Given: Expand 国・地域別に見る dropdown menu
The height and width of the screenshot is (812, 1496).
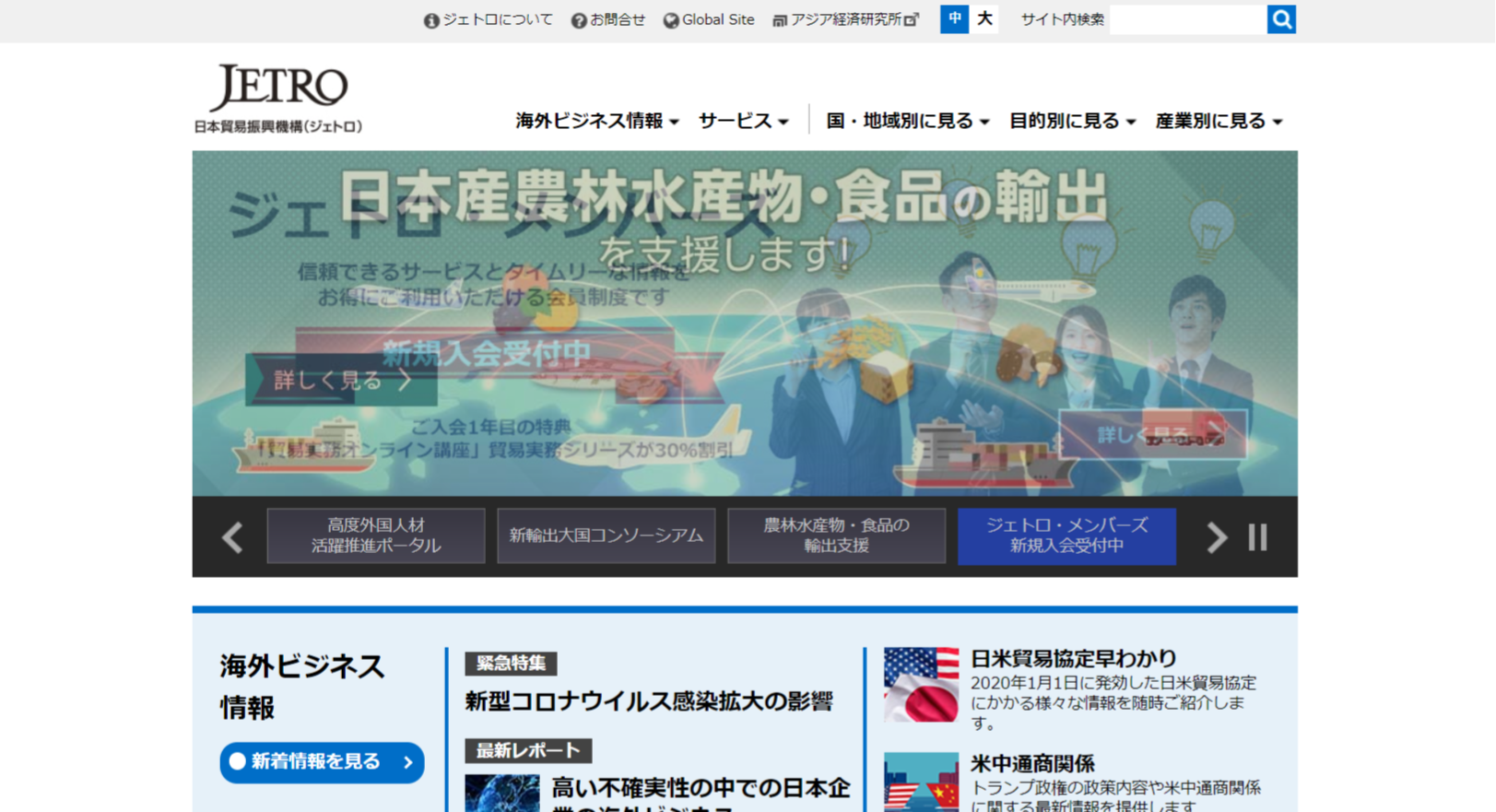Looking at the screenshot, I should 907,121.
